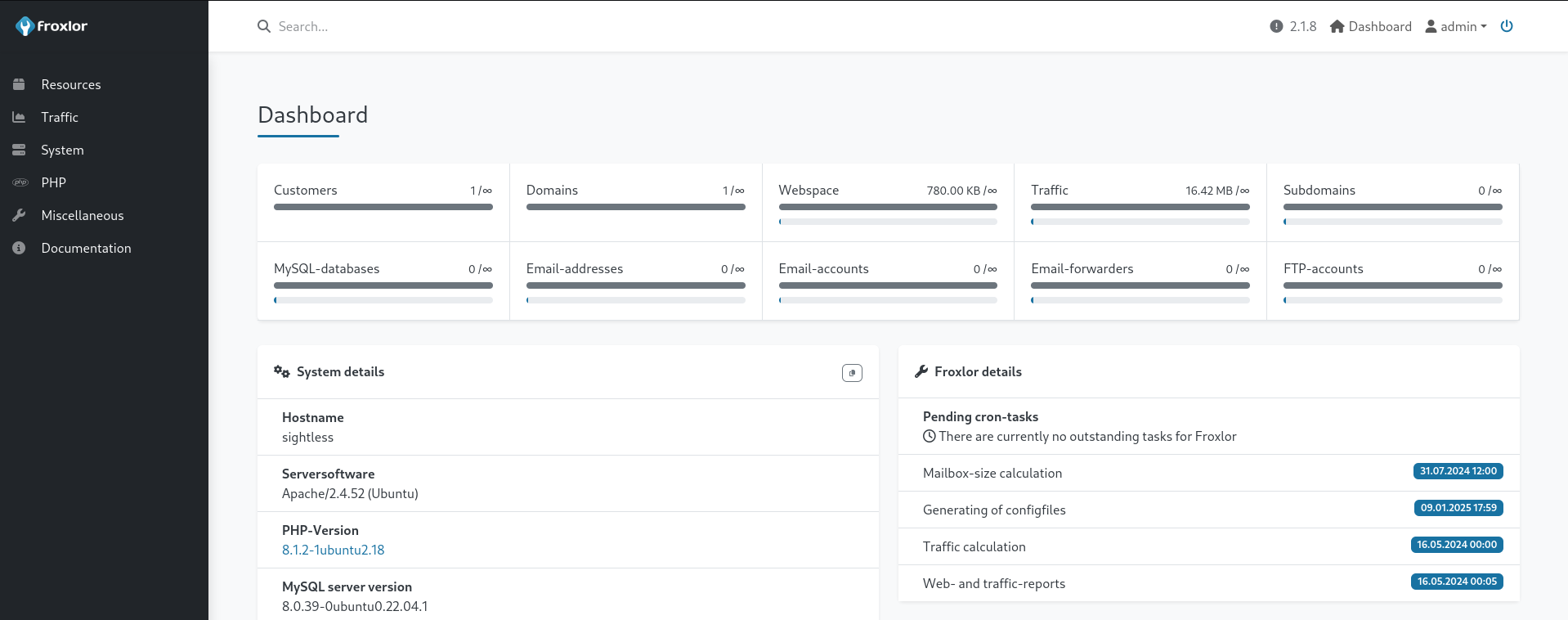Click the Traffic chart icon in sidebar
The width and height of the screenshot is (1568, 620).
click(19, 117)
